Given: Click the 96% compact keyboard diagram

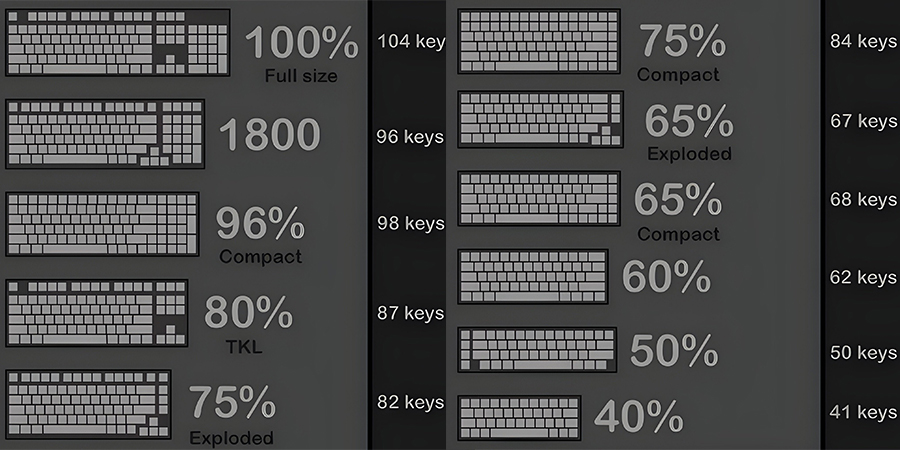Looking at the screenshot, I should pyautogui.click(x=103, y=224).
